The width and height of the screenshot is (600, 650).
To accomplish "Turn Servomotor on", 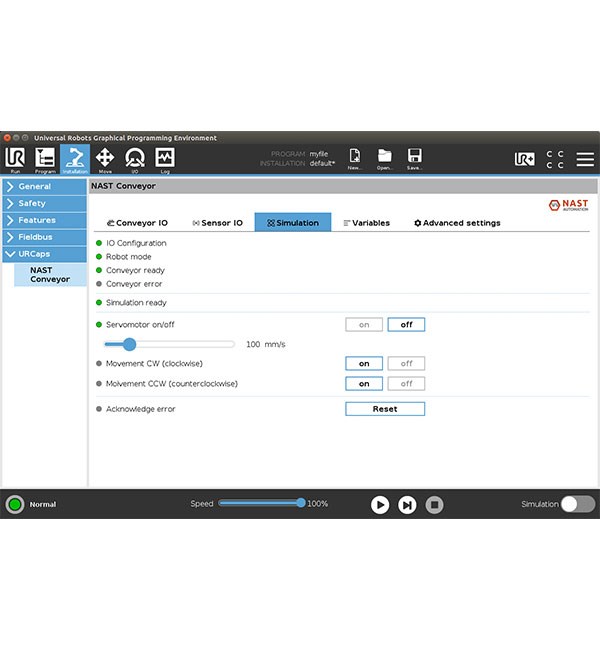I will point(364,325).
